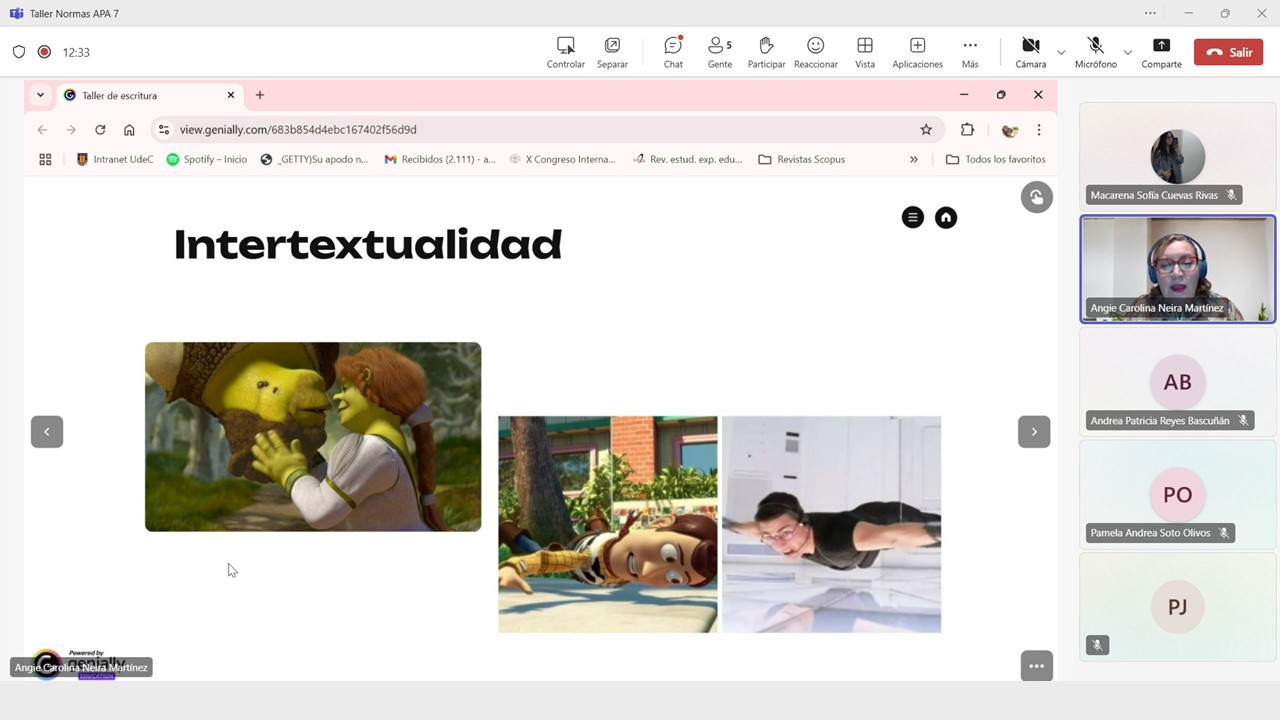The height and width of the screenshot is (720, 1280).
Task: Open a new browser tab
Action: click(260, 95)
